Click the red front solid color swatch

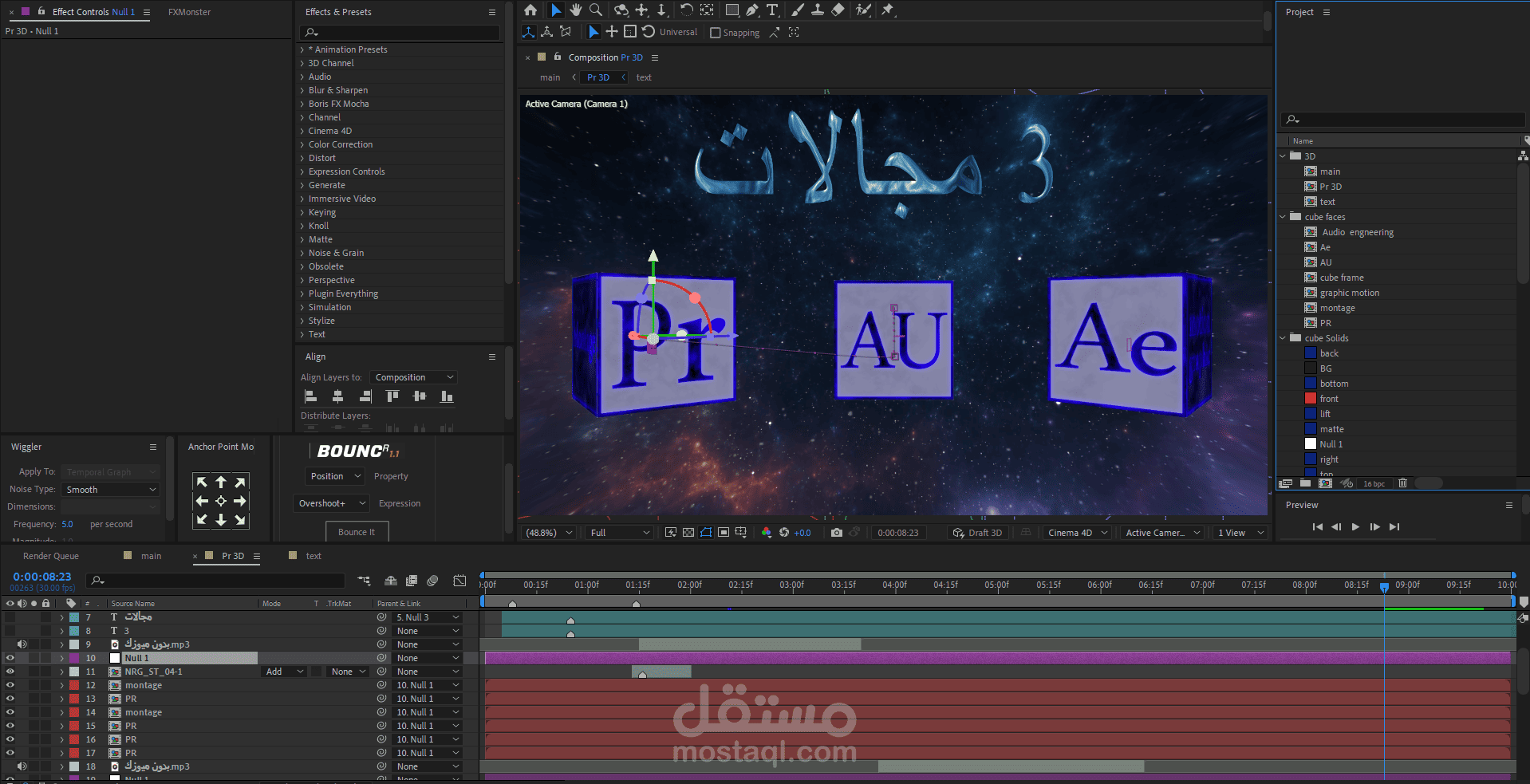(x=1311, y=399)
